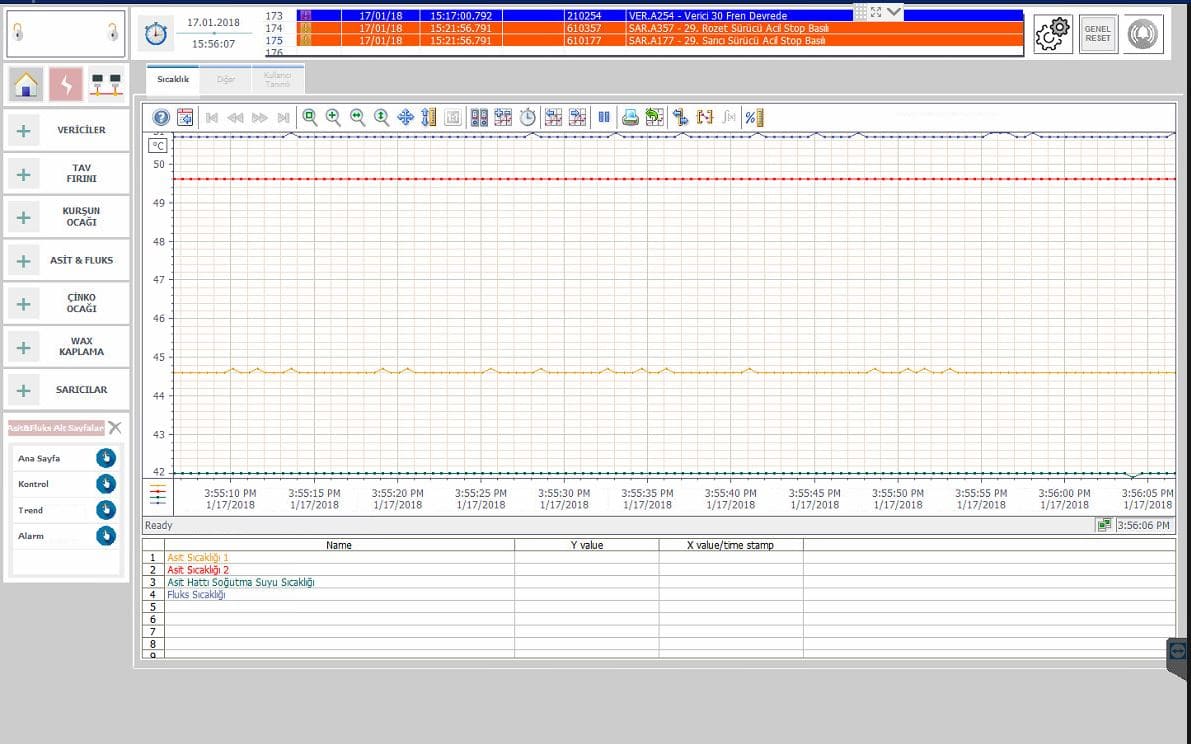
Task: Open the Diğer tab
Action: pos(226,79)
